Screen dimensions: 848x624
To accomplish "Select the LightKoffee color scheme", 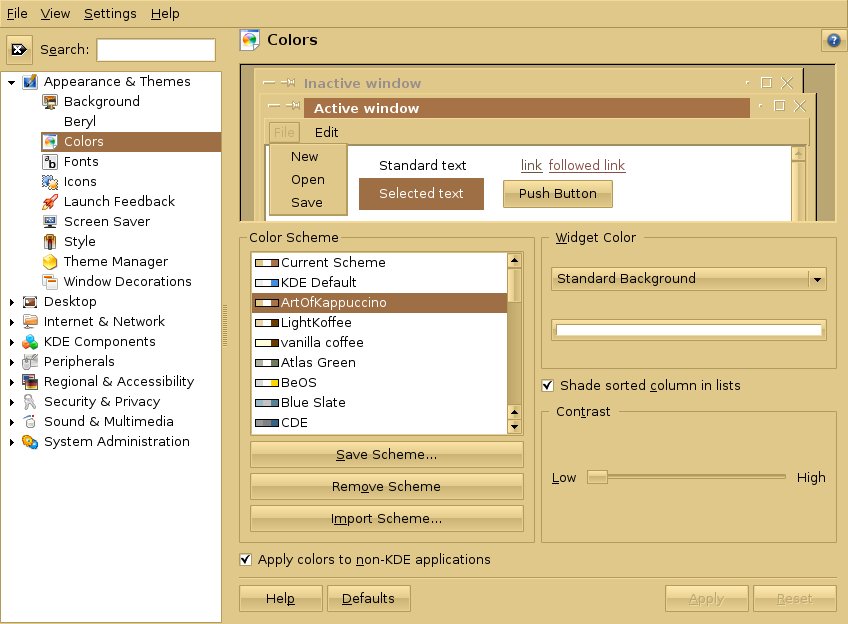I will point(380,323).
